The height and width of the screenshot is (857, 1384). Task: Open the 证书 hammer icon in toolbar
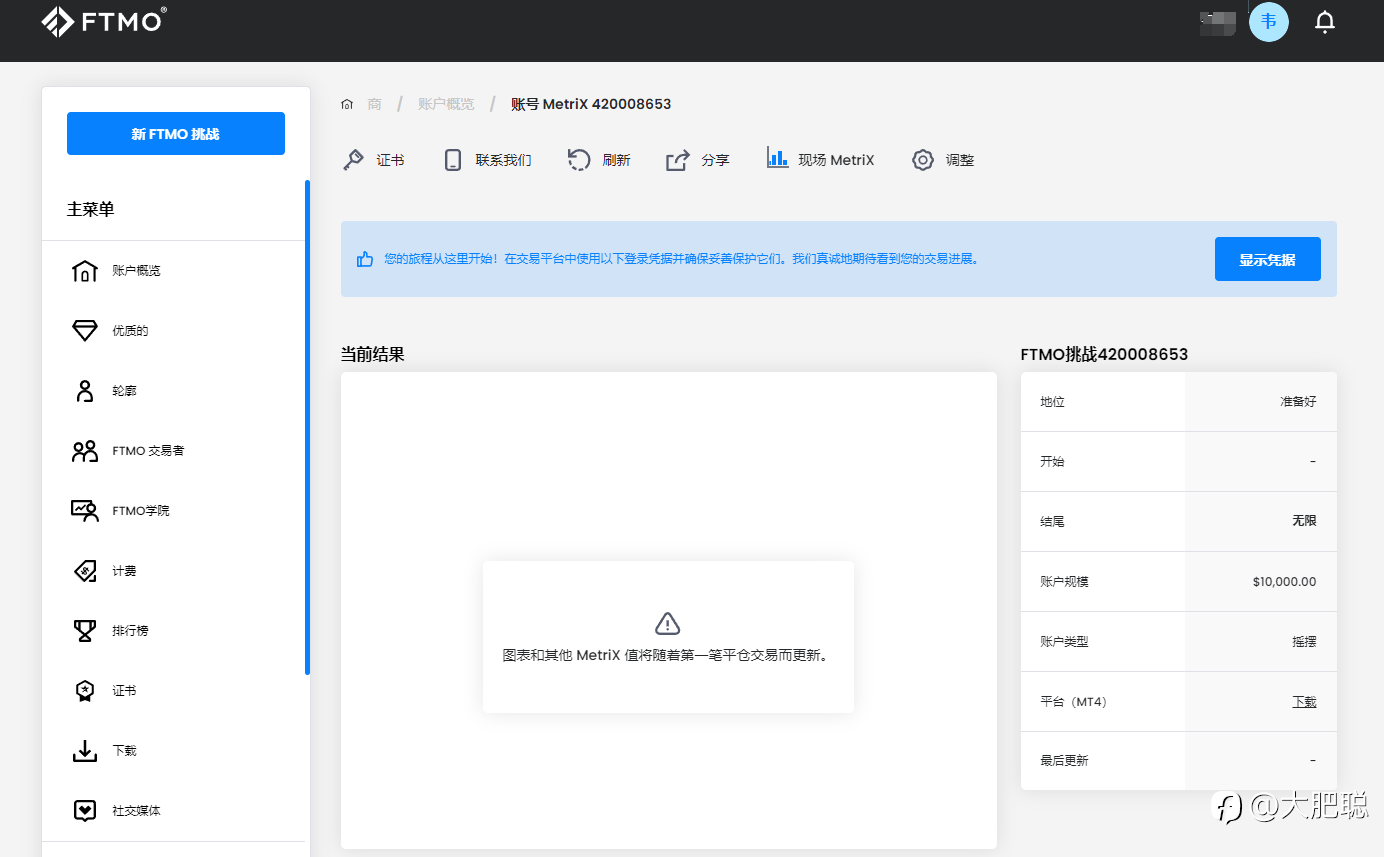pyautogui.click(x=353, y=160)
